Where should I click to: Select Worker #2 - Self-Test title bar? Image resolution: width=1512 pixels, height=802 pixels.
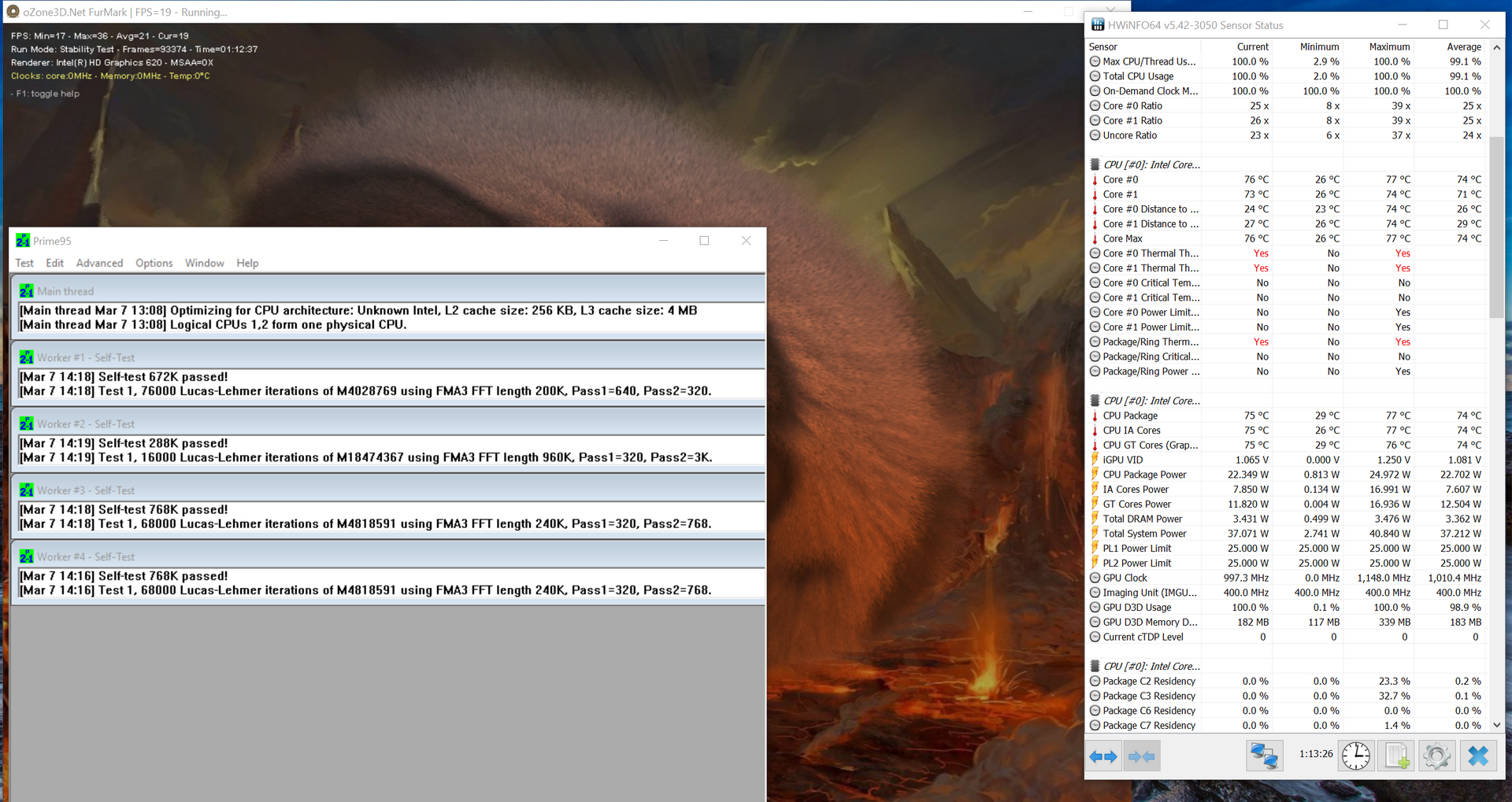tap(388, 423)
